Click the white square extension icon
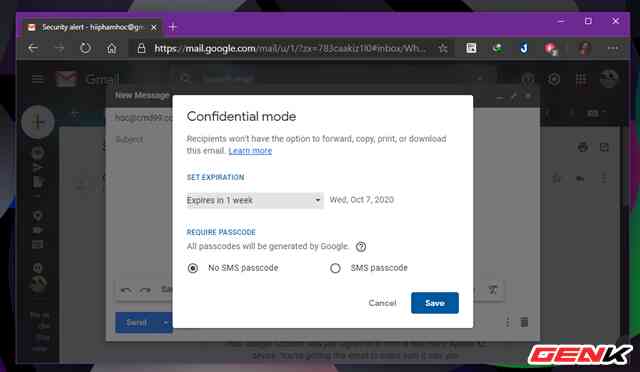This screenshot has height=372, width=640. click(x=471, y=48)
